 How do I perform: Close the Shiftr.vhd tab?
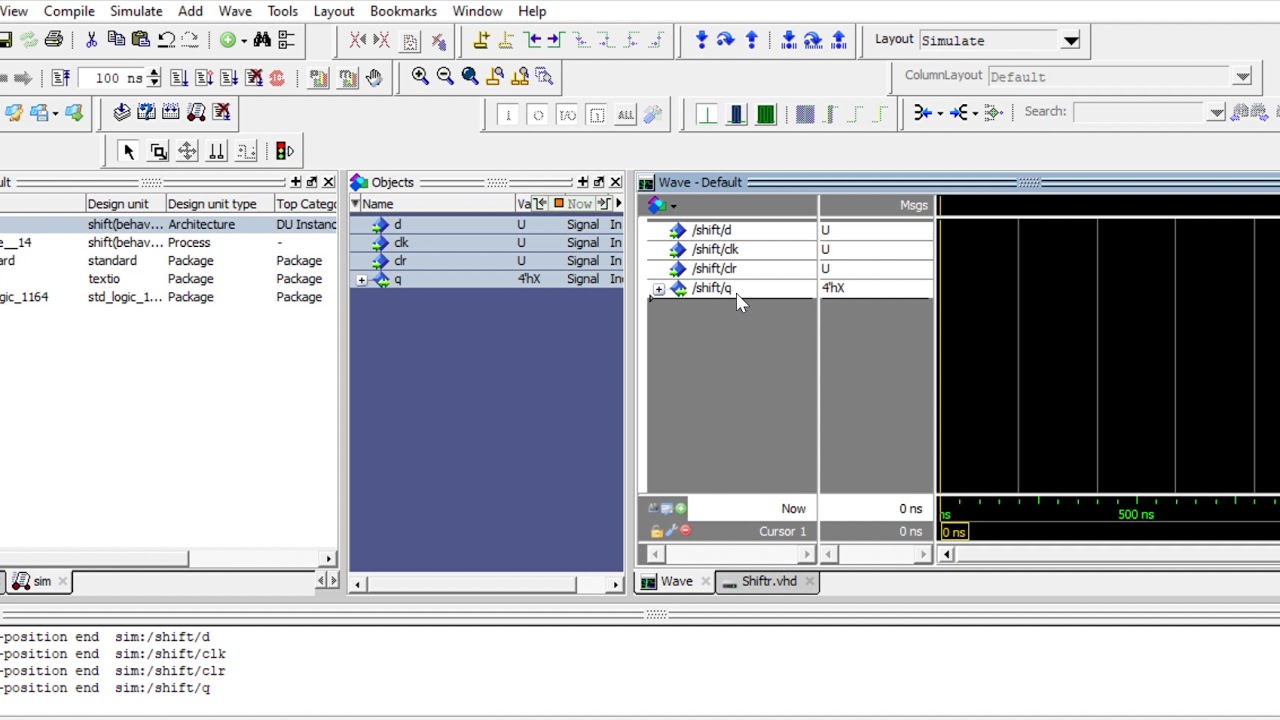pyautogui.click(x=809, y=581)
